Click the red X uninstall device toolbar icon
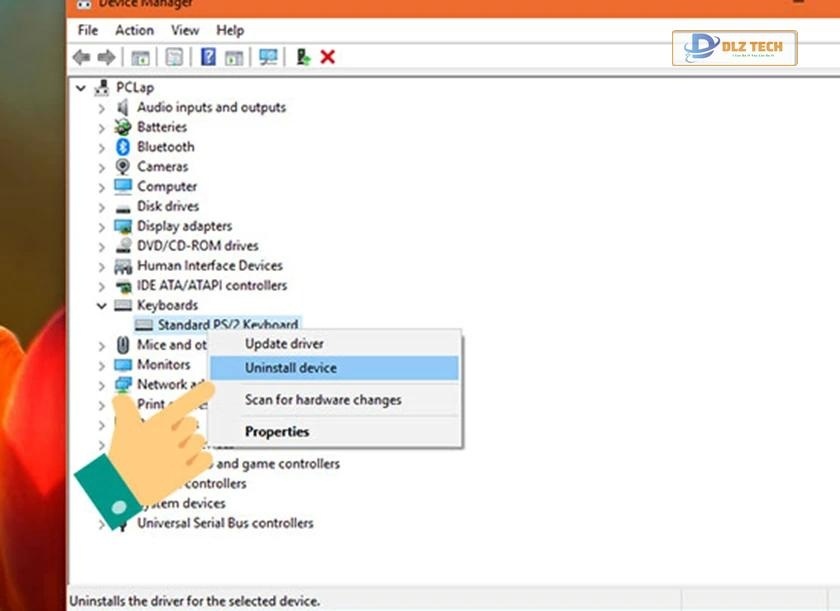Screen dimensions: 840x611 pos(327,57)
